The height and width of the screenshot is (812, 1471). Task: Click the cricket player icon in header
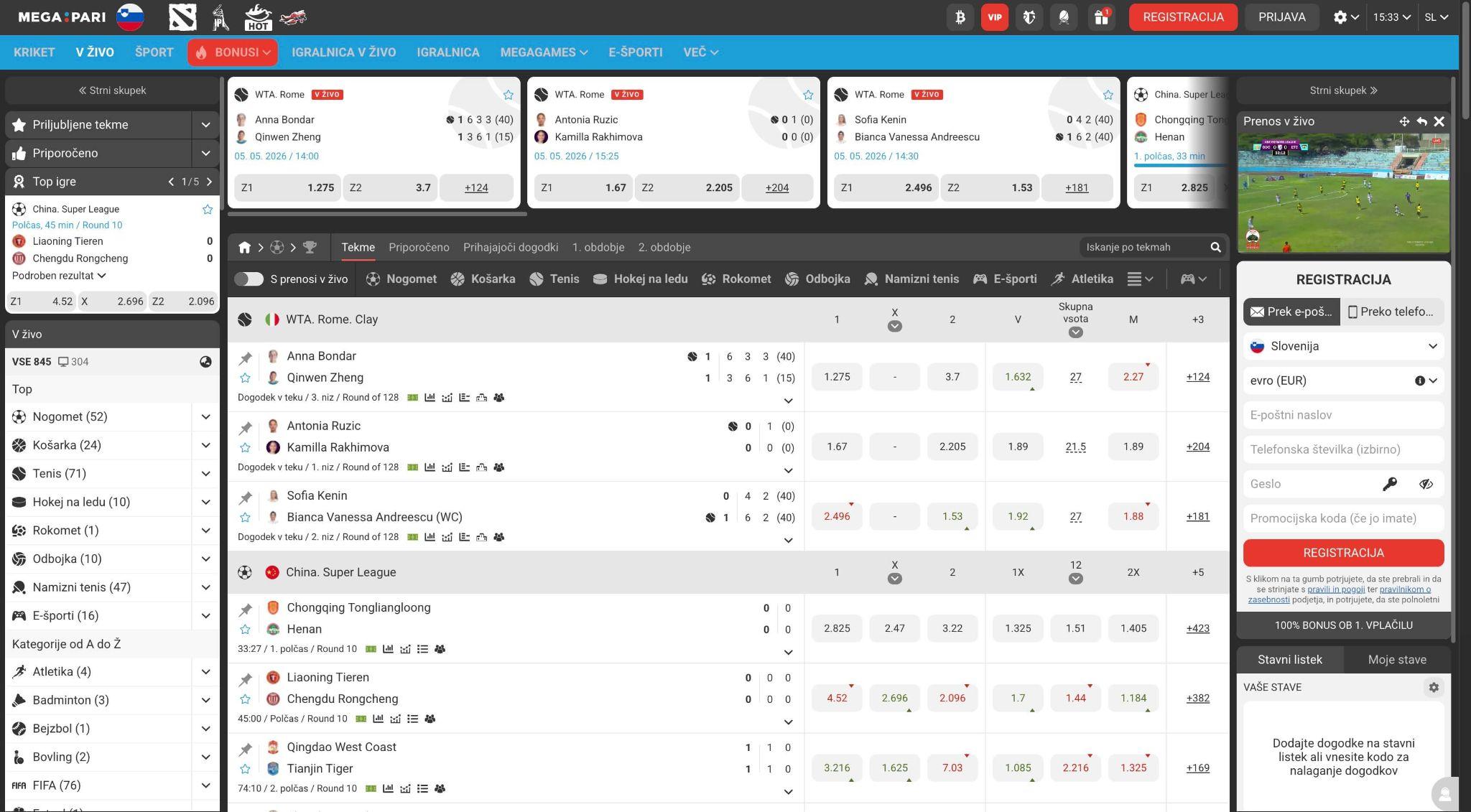[x=221, y=17]
